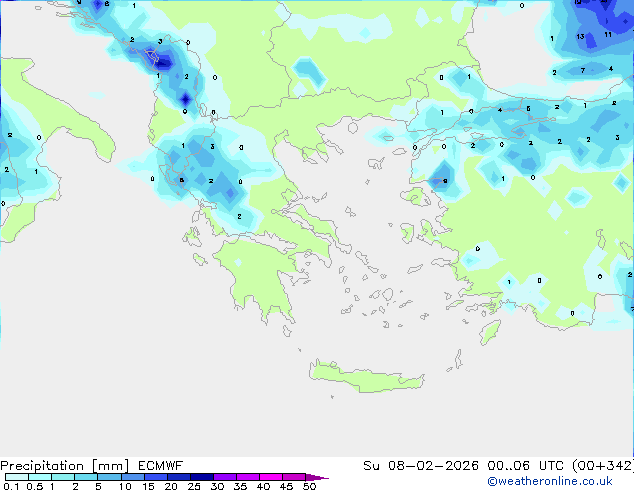Choose the 40–45 mm magenta legend swatch
Image resolution: width=634 pixels, height=490 pixels.
[x=271, y=477]
